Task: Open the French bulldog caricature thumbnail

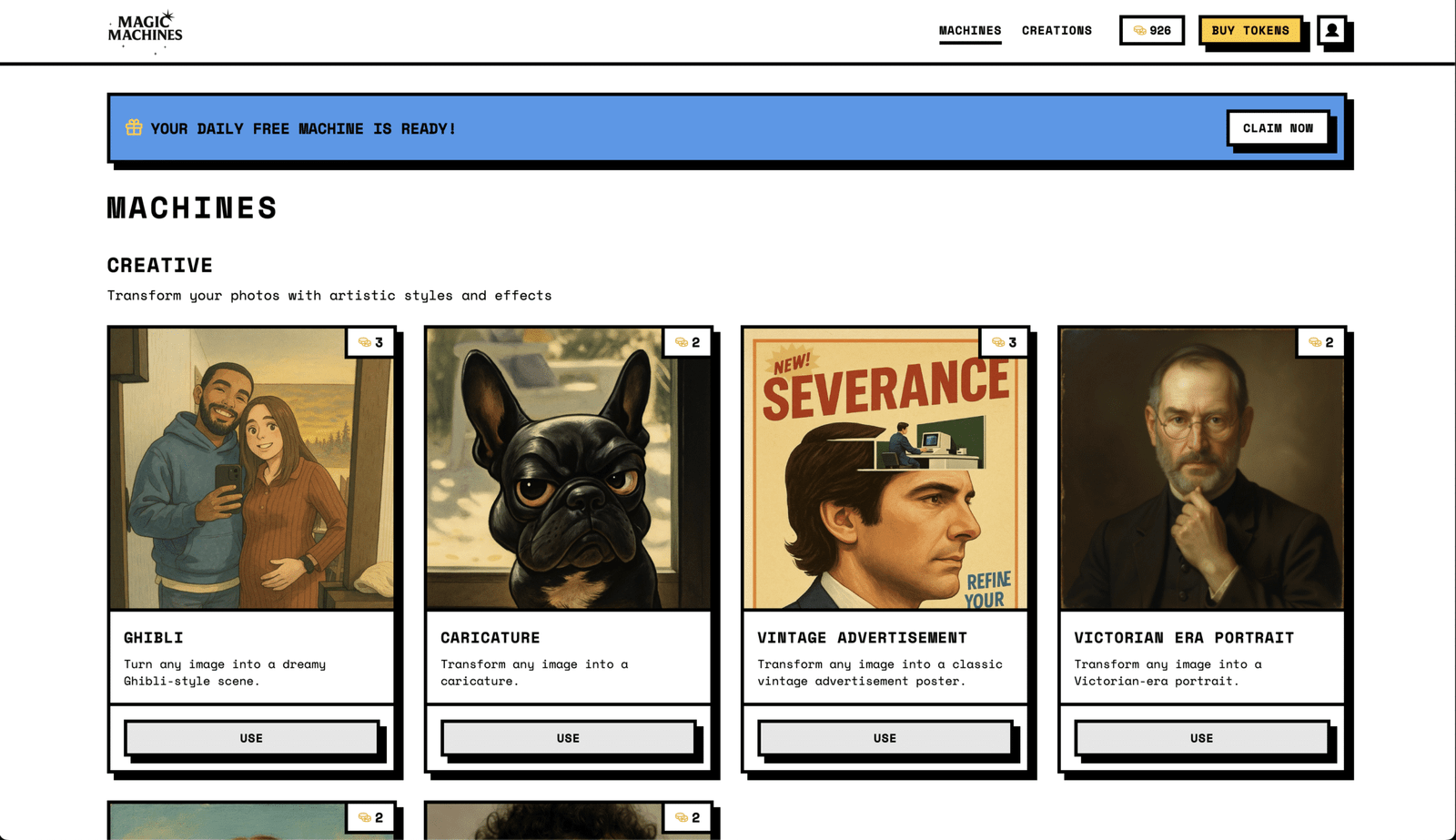Action: (568, 469)
